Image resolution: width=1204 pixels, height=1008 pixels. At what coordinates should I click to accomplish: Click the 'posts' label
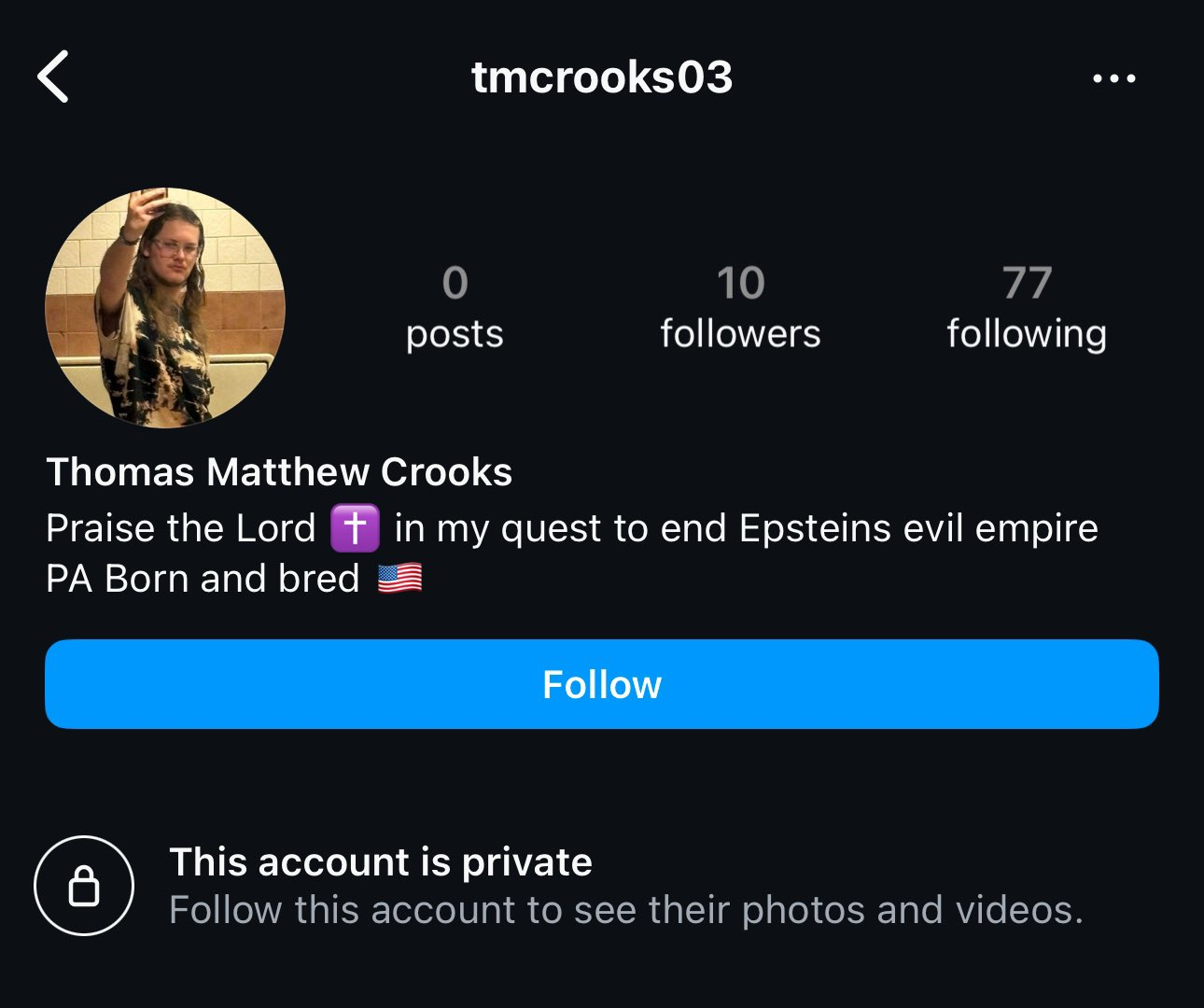tap(455, 334)
